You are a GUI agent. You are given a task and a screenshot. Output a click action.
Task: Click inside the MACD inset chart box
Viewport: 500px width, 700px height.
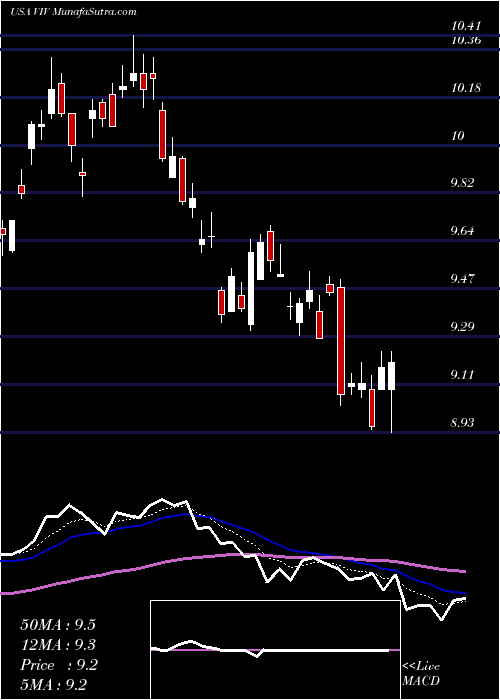click(275, 650)
